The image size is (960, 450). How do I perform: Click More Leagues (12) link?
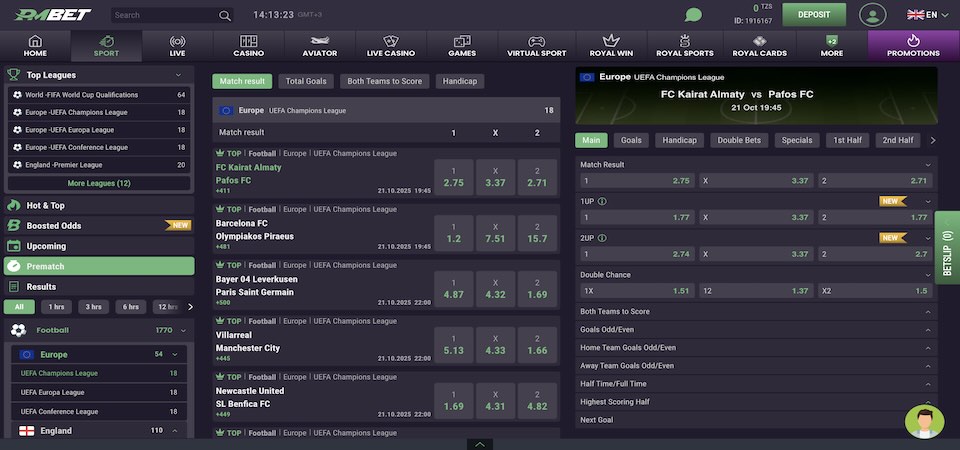98,184
